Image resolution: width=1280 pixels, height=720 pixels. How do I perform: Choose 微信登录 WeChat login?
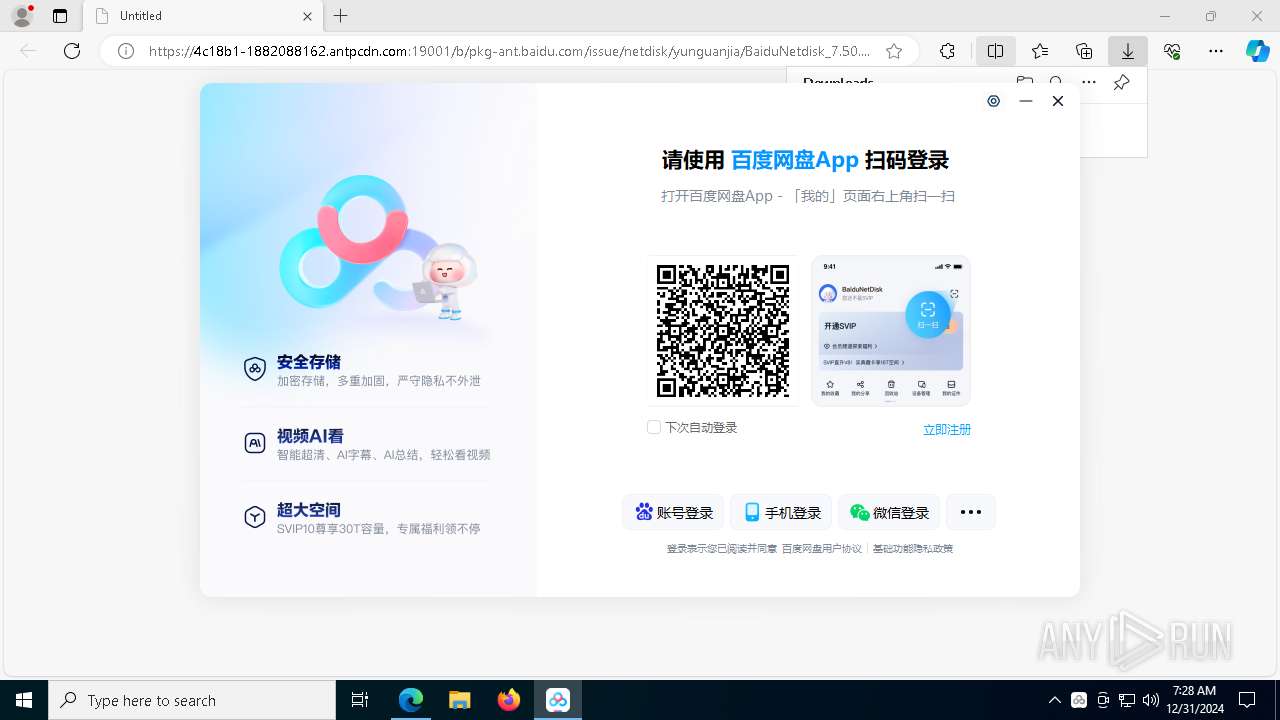(890, 512)
